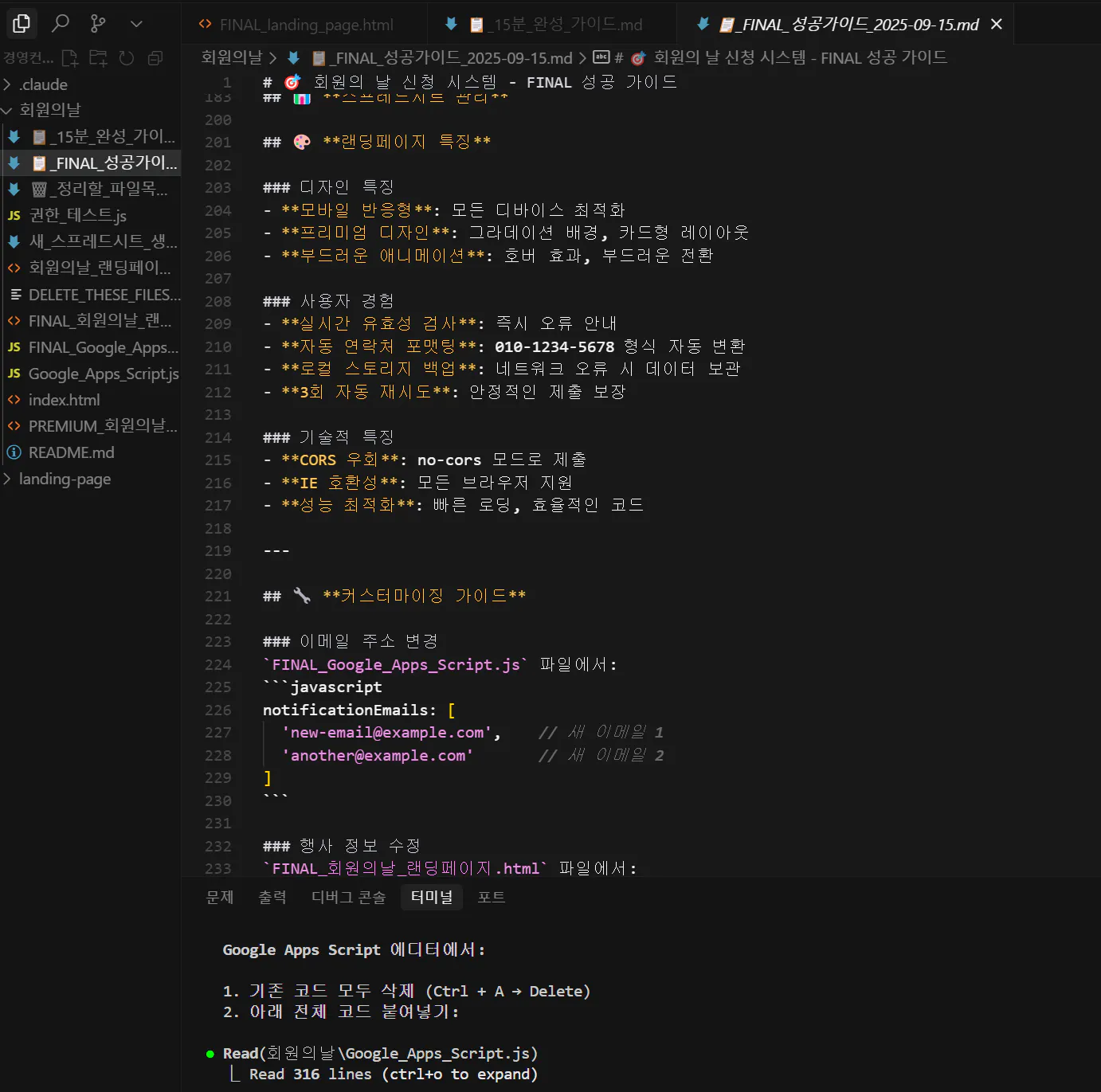The image size is (1101, 1092).
Task: Click the markdown arrow icon beside _정리할_파일목
Action: (14, 189)
